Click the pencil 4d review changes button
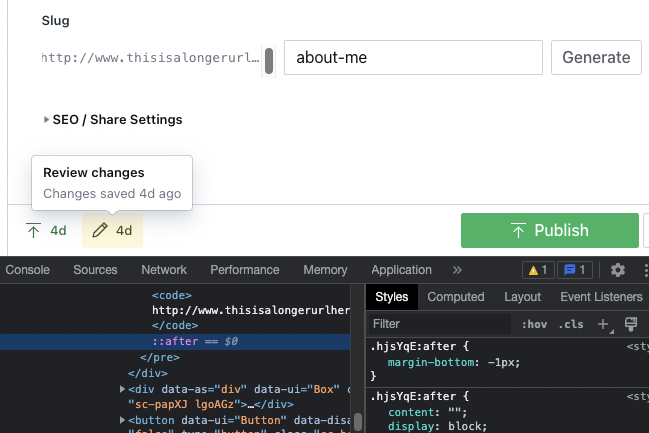The width and height of the screenshot is (649, 433). tap(112, 231)
